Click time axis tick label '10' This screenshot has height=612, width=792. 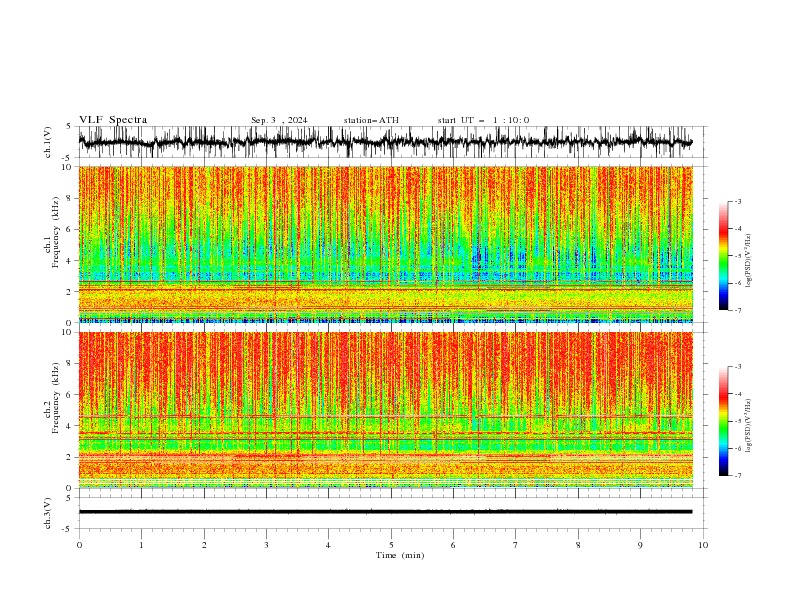pyautogui.click(x=703, y=545)
